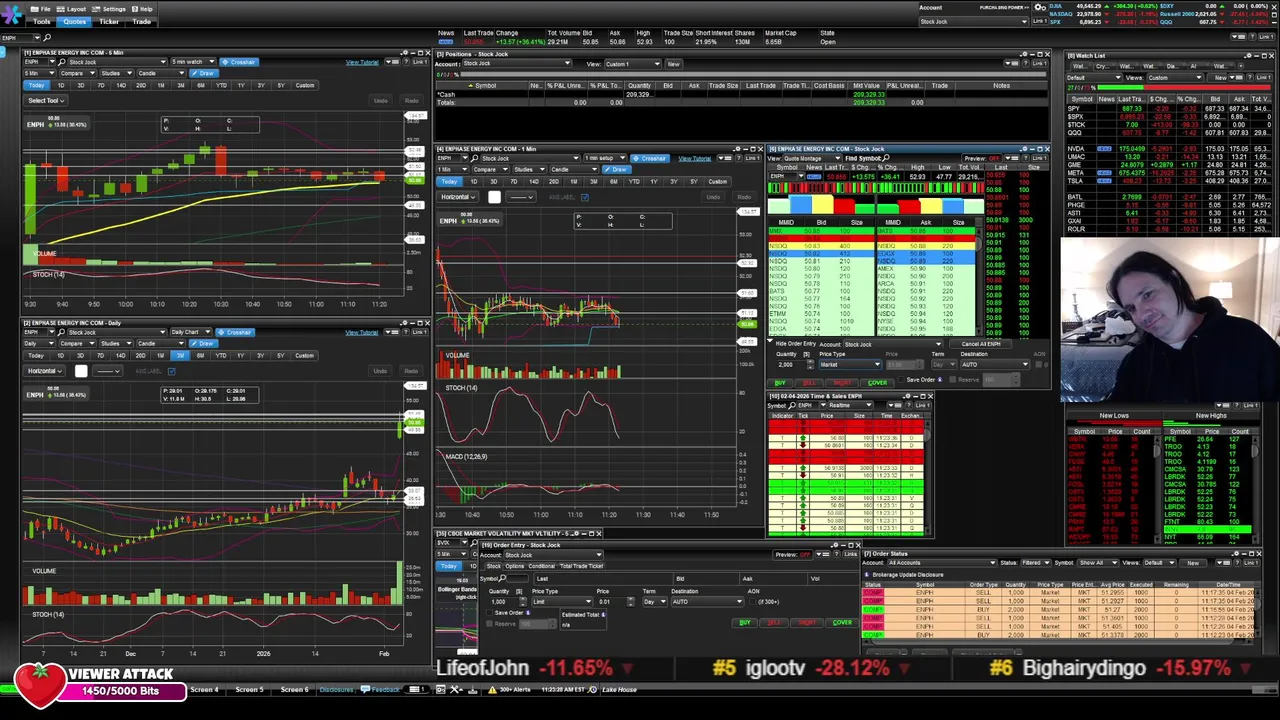Image resolution: width=1280 pixels, height=720 pixels.
Task: Click symbol search magnifier in 1 Min chart window
Action: click(x=472, y=158)
